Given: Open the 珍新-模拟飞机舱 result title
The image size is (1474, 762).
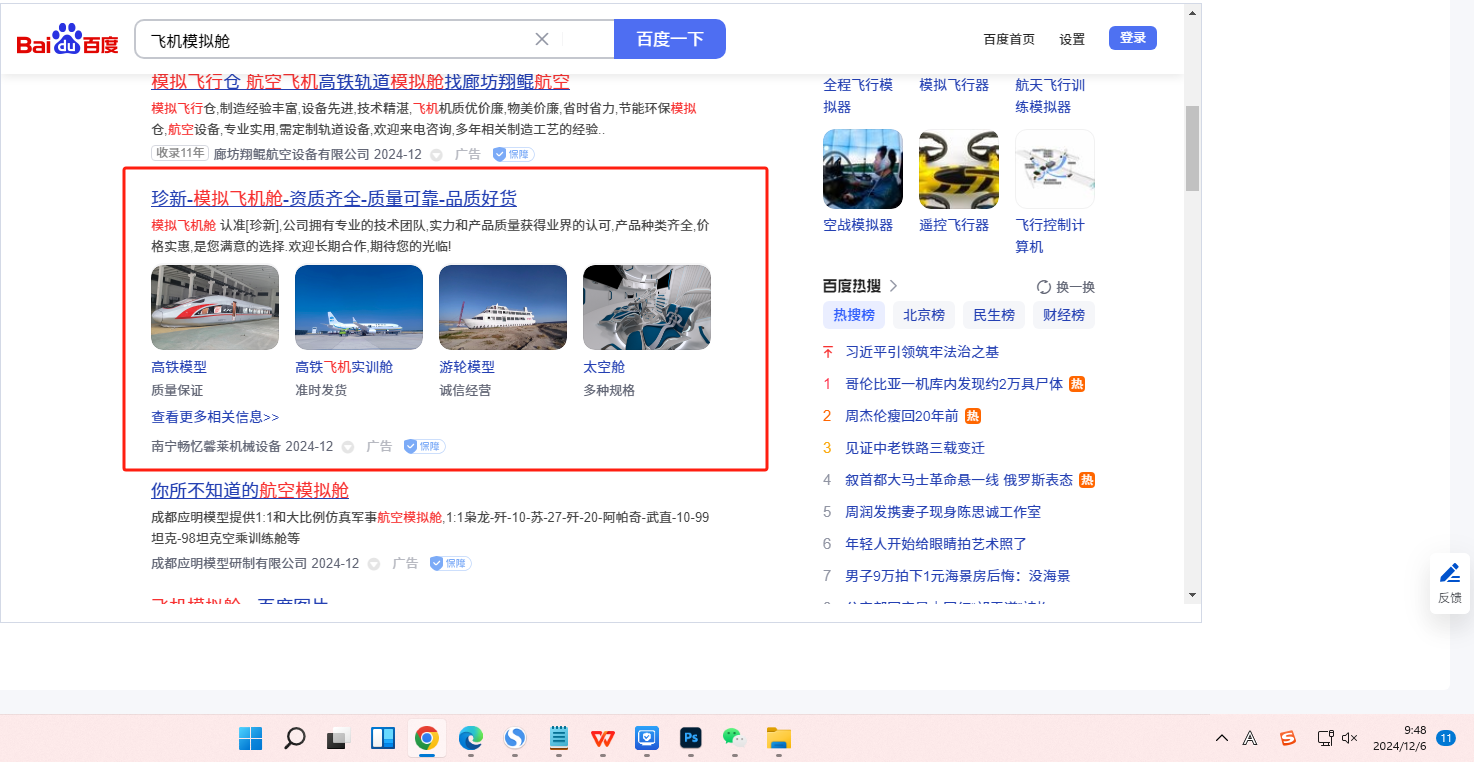Looking at the screenshot, I should 334,198.
